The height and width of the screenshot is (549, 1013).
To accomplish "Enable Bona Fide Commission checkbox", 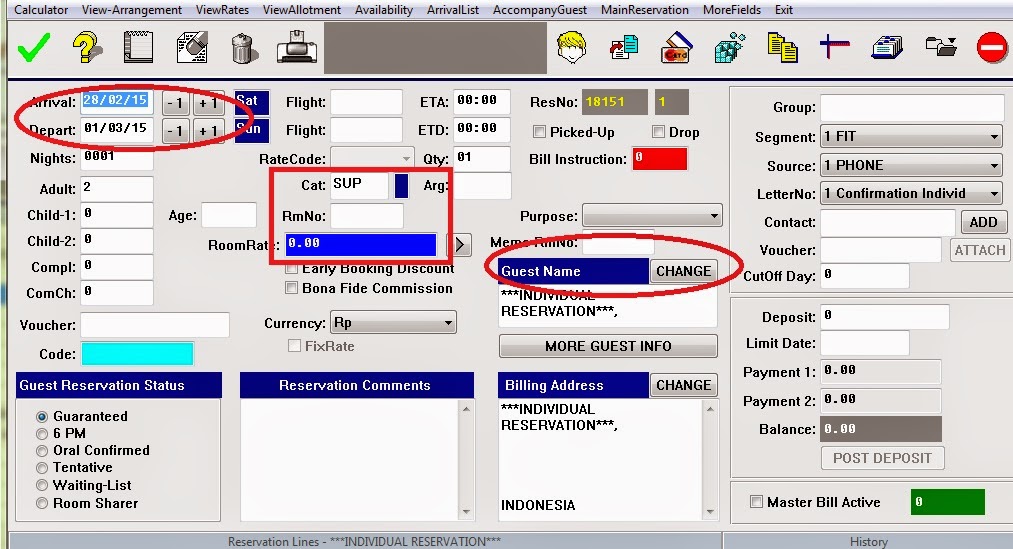I will [x=291, y=288].
